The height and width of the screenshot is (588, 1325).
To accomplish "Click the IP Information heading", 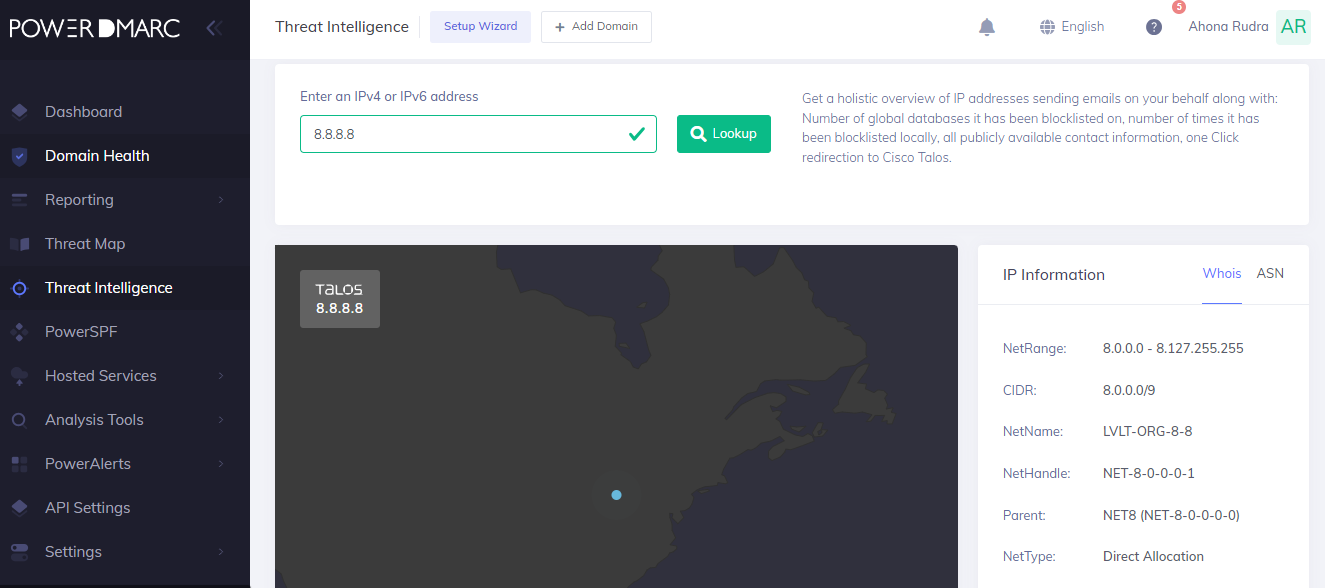I will click(x=1054, y=275).
